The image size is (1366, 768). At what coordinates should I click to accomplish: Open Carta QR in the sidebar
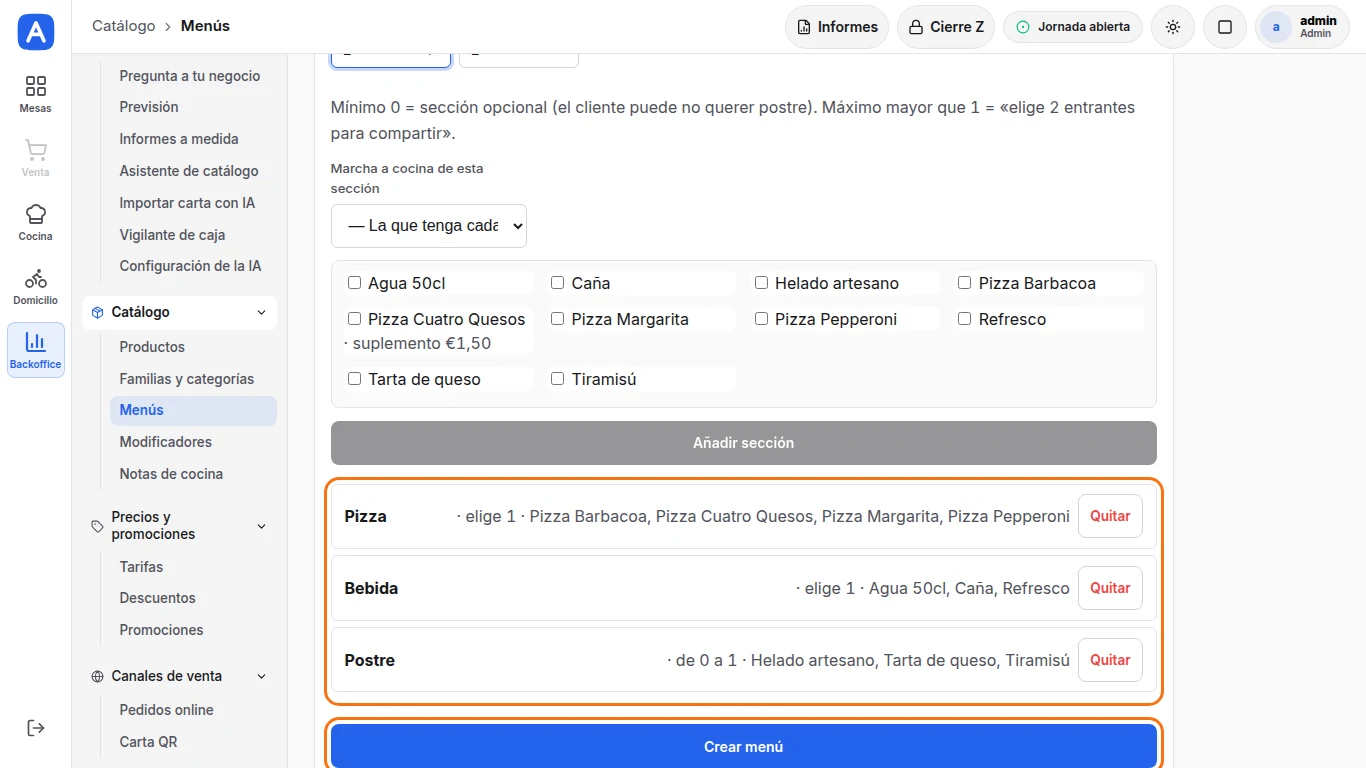tap(193, 742)
